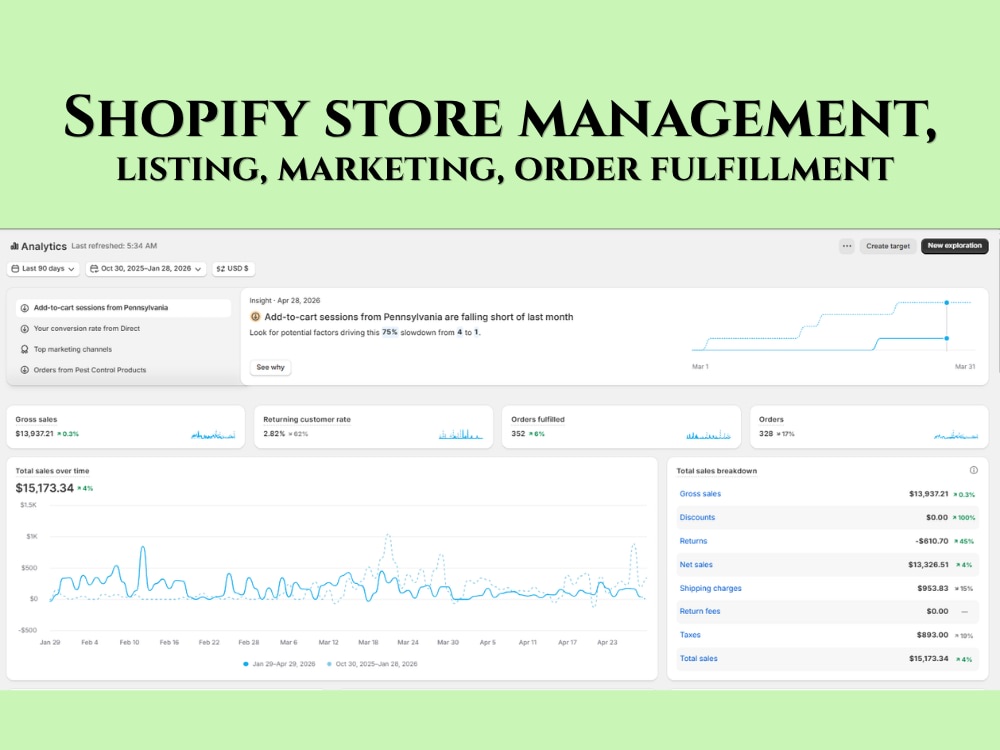The image size is (1000, 750).
Task: Select Add-to-cart sessions from Pennsylvania insight
Action: 123,308
